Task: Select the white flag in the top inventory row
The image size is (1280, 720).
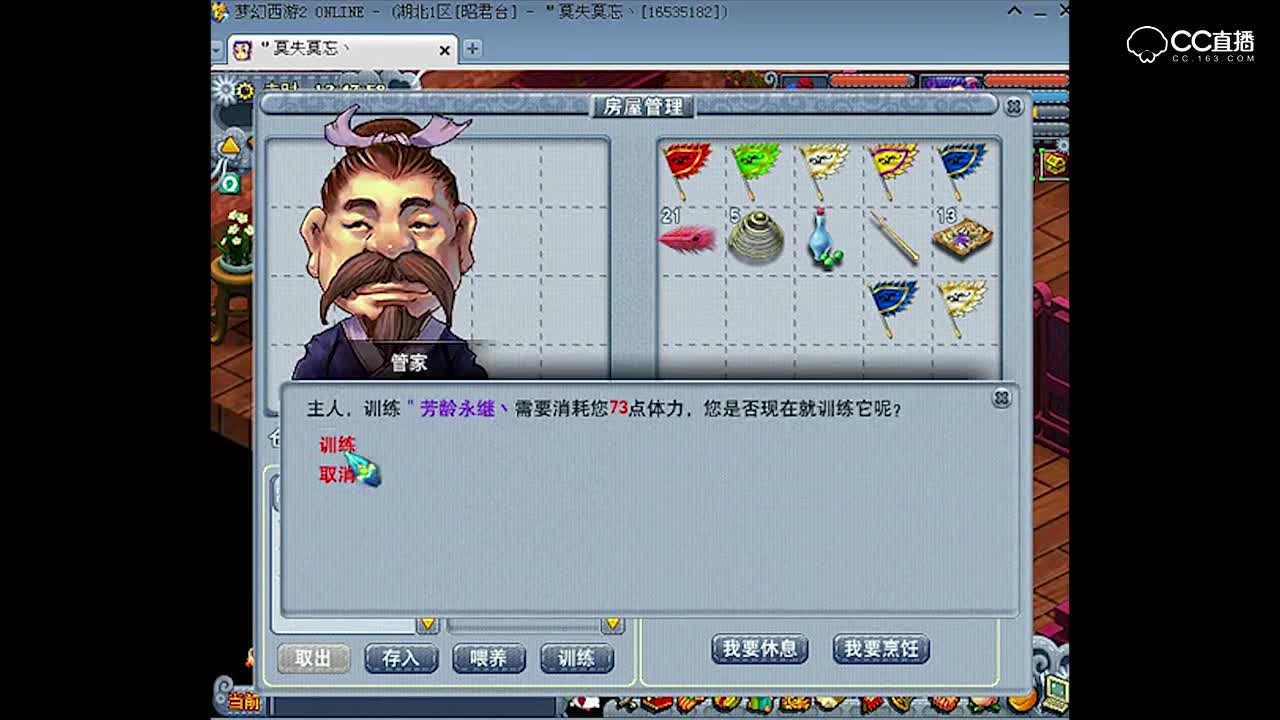Action: click(824, 169)
